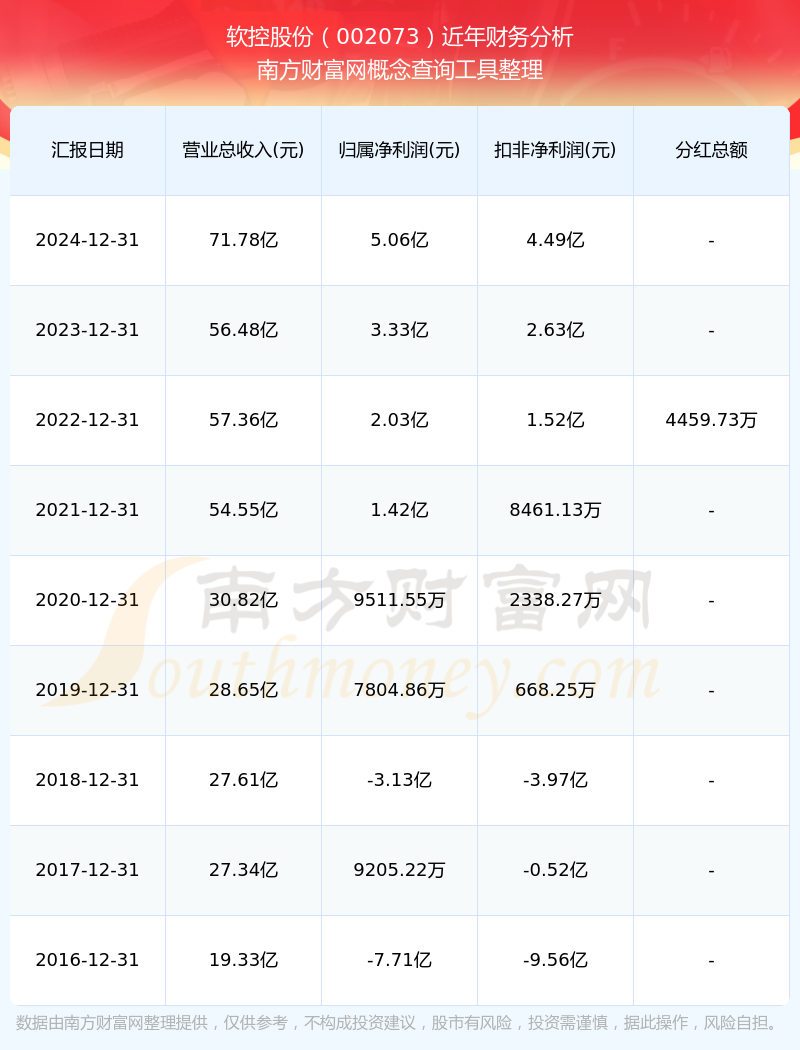Click the disclaimer text at the bottom
Image resolution: width=800 pixels, height=1050 pixels.
400,1023
